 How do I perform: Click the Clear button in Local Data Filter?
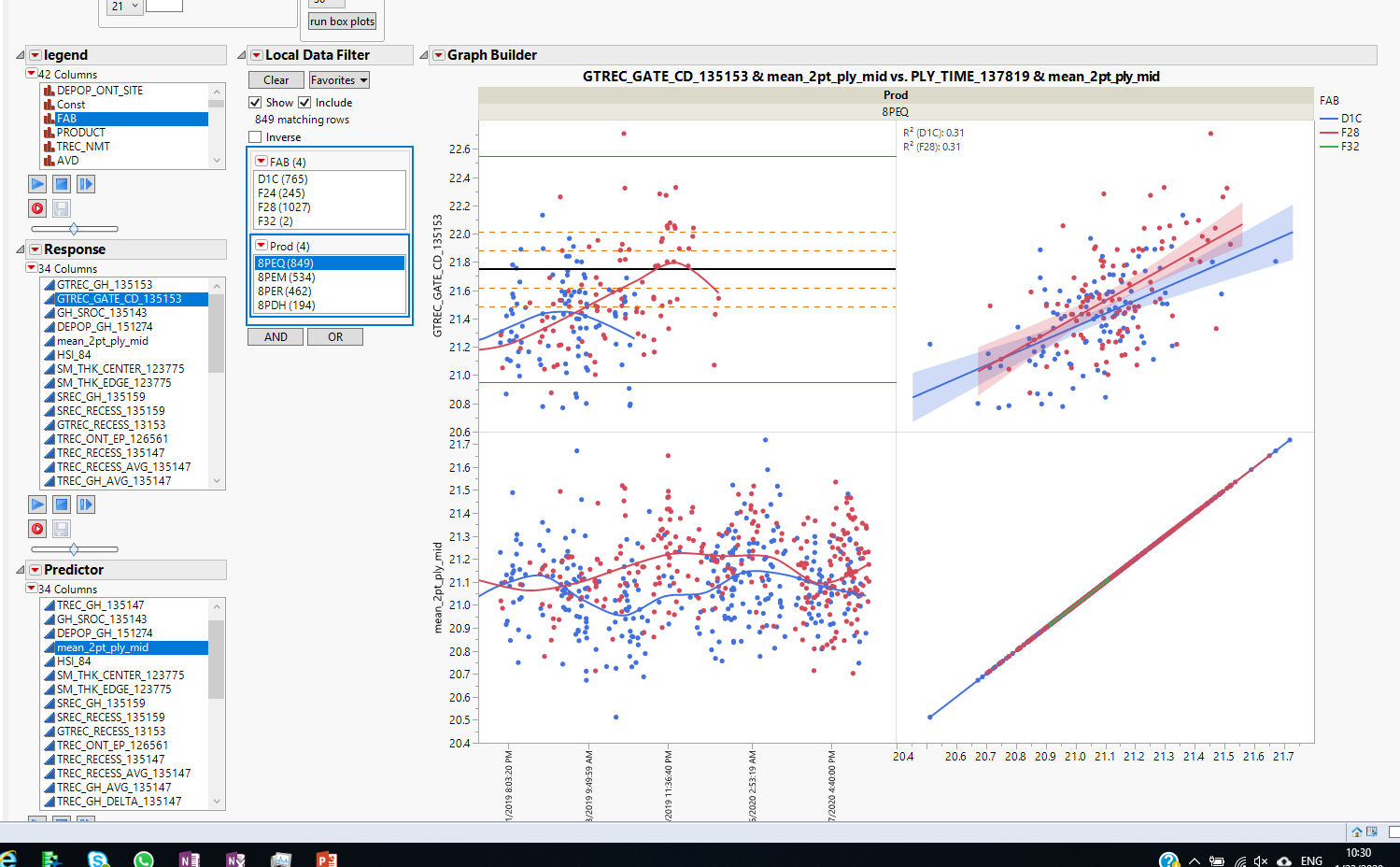tap(276, 79)
